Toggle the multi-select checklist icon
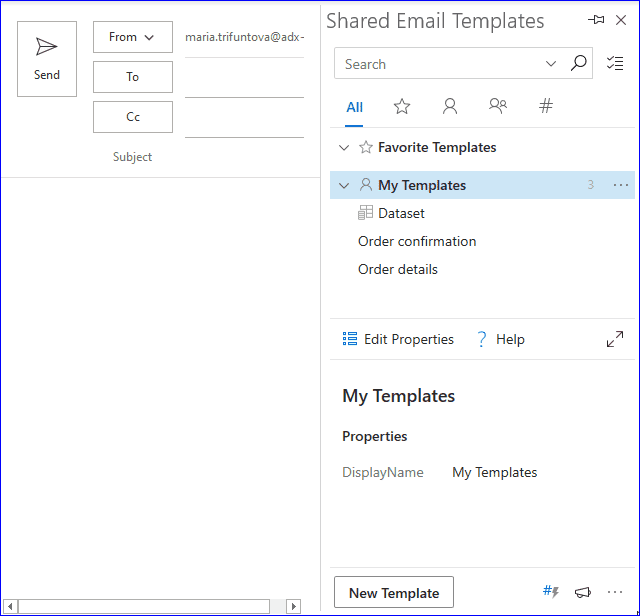The height and width of the screenshot is (616, 640). coord(615,63)
